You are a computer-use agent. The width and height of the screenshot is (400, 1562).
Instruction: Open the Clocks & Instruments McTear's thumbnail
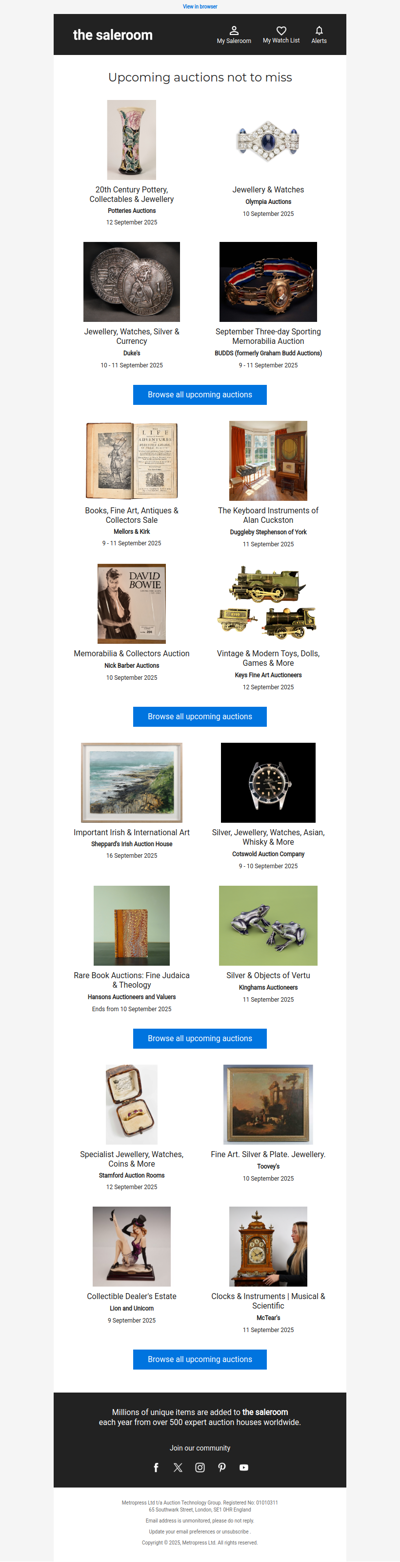(268, 1246)
